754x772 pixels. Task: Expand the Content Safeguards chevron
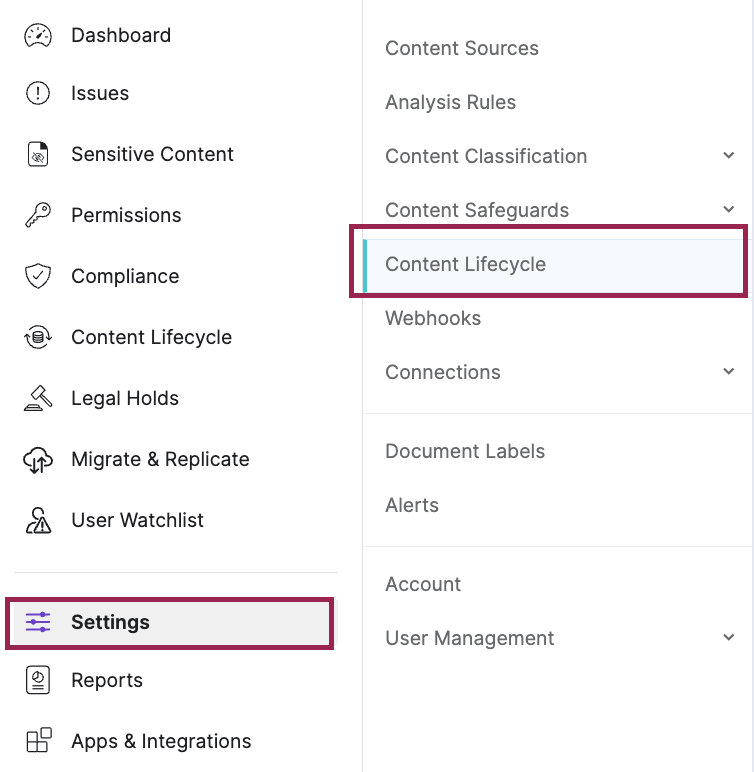(728, 209)
